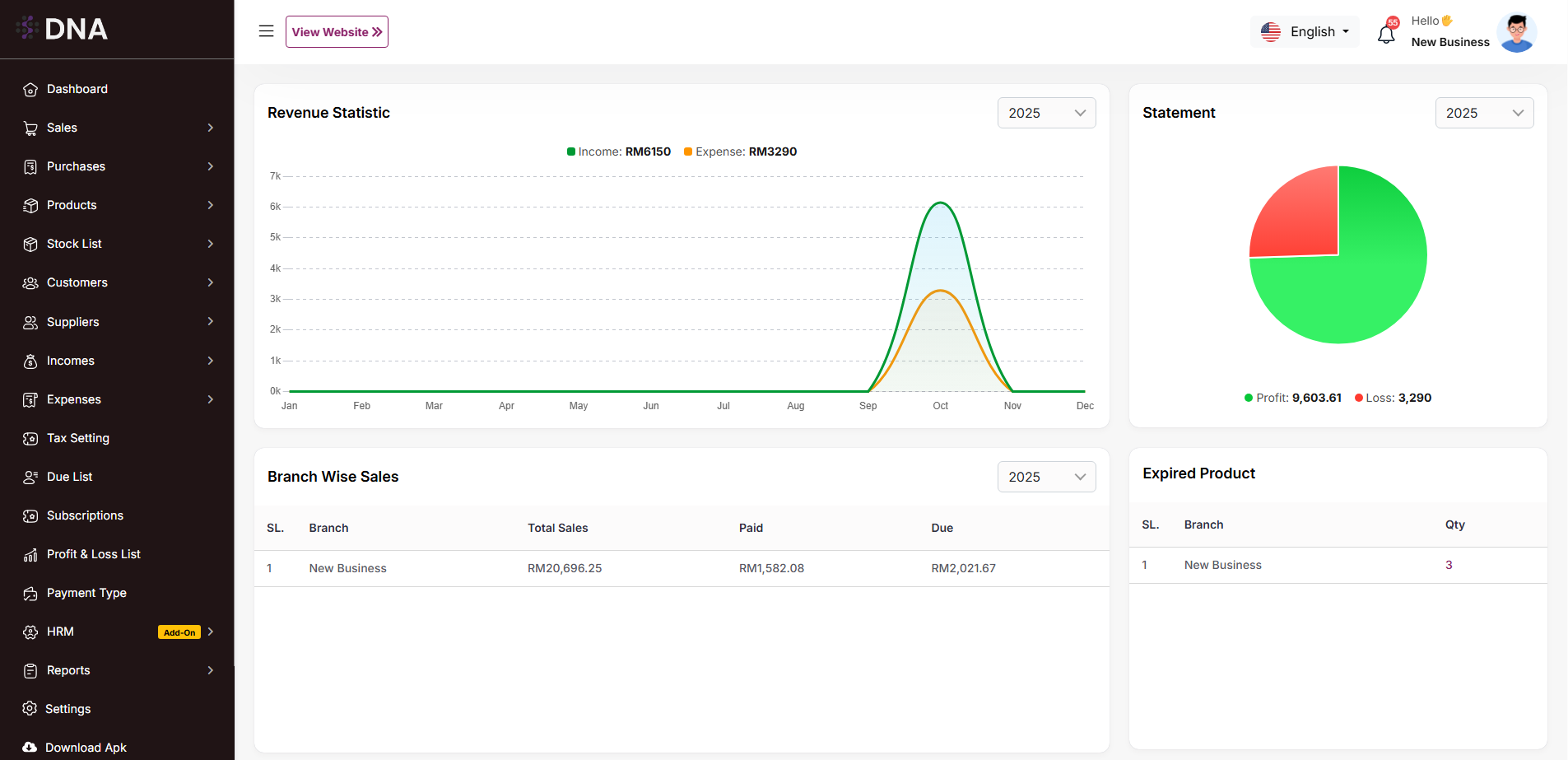Toggle the hamburger sidebar menu icon

[x=266, y=31]
